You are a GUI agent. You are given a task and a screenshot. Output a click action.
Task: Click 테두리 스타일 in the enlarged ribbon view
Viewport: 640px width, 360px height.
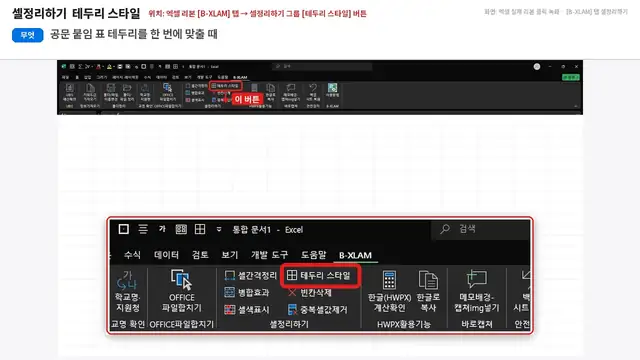319,276
